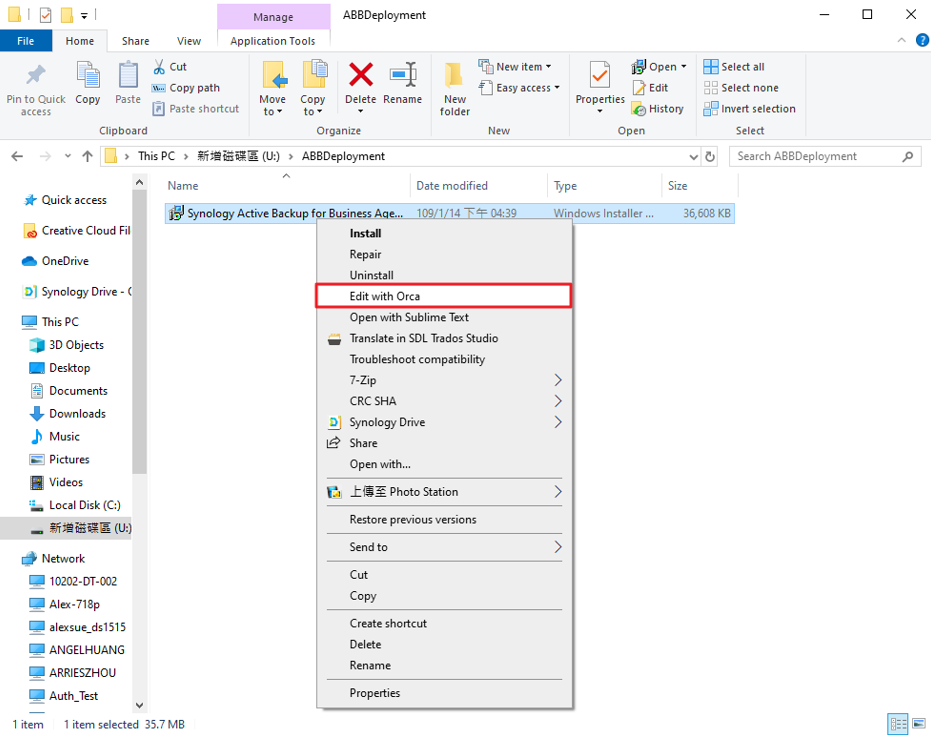The image size is (931, 736).
Task: Click Copy path in Clipboard group
Action: [x=186, y=88]
